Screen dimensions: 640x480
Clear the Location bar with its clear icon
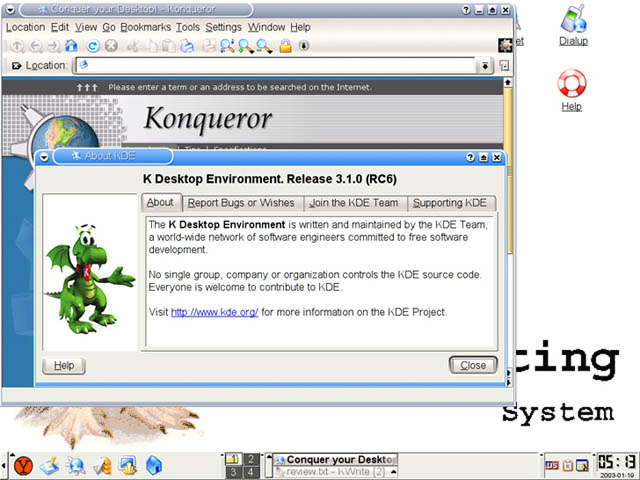pyautogui.click(x=16, y=65)
